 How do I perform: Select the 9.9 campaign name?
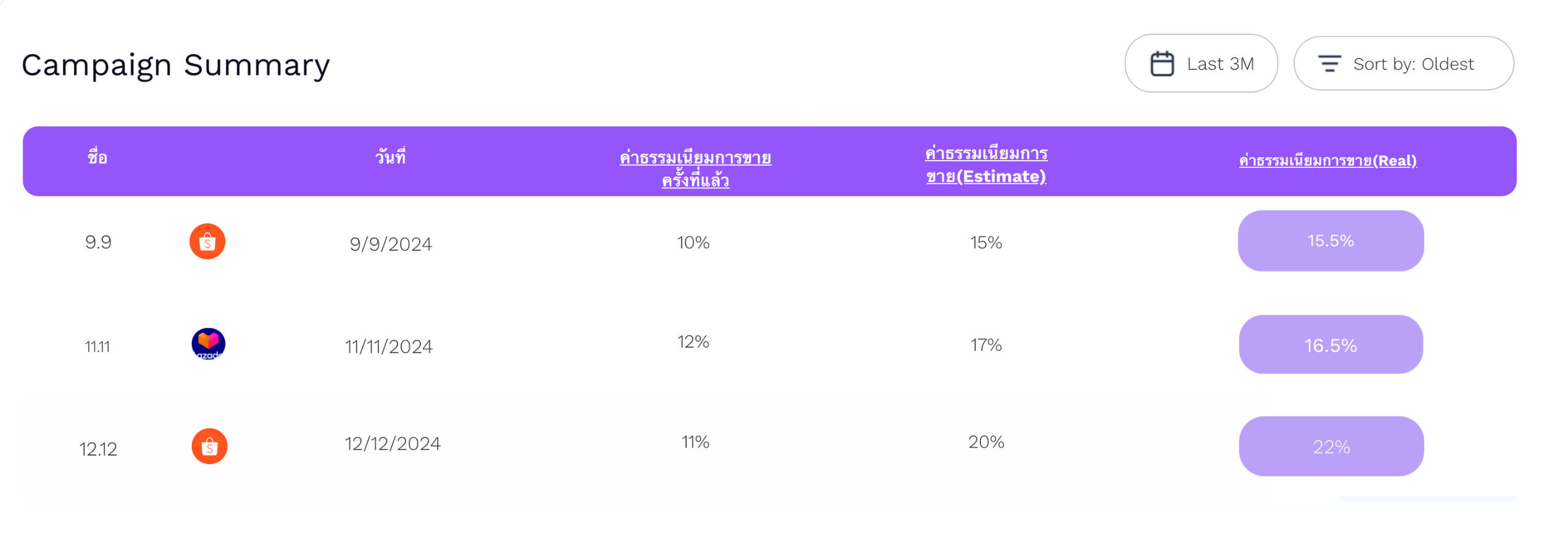coord(98,242)
